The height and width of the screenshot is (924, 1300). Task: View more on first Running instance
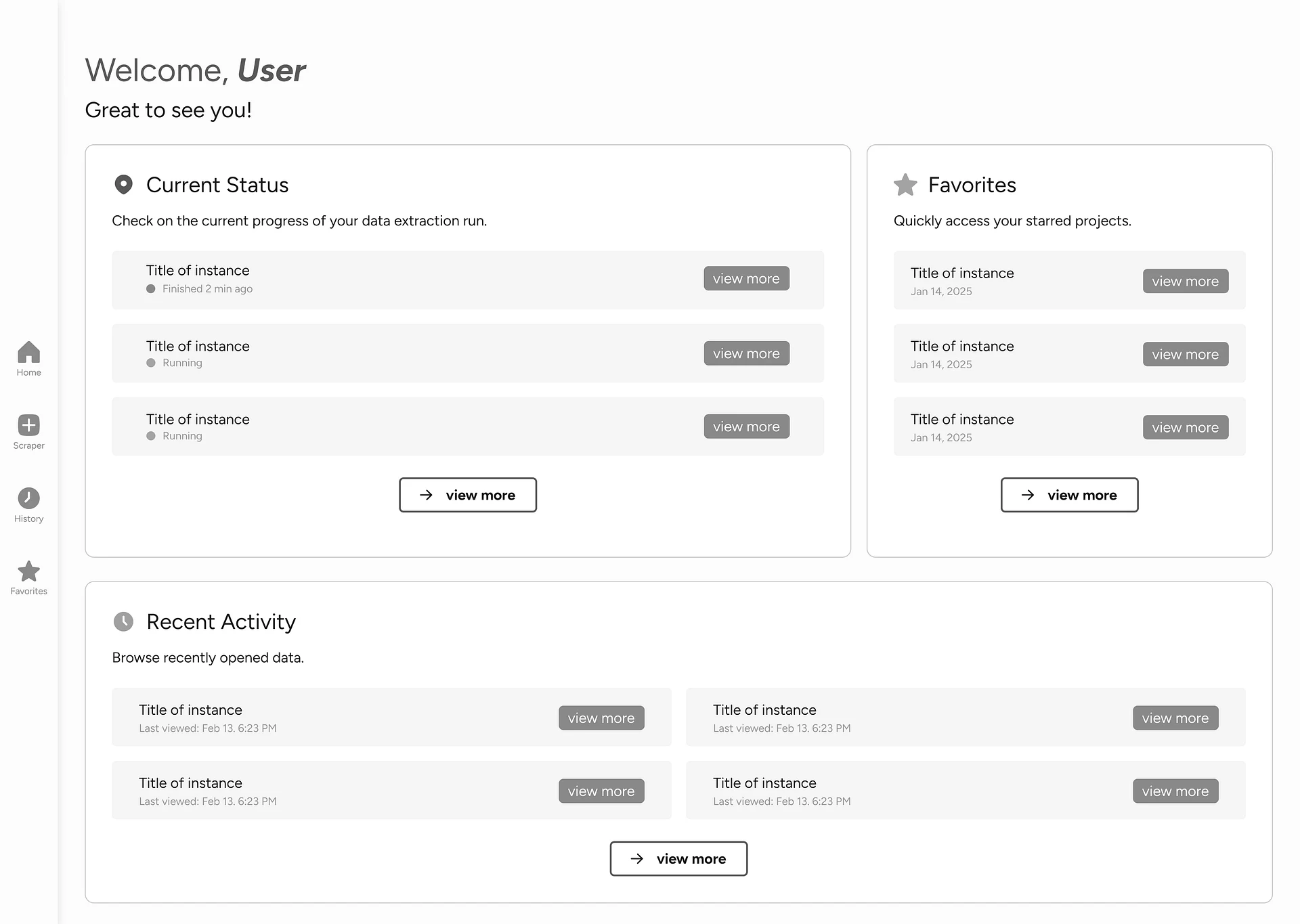[746, 353]
